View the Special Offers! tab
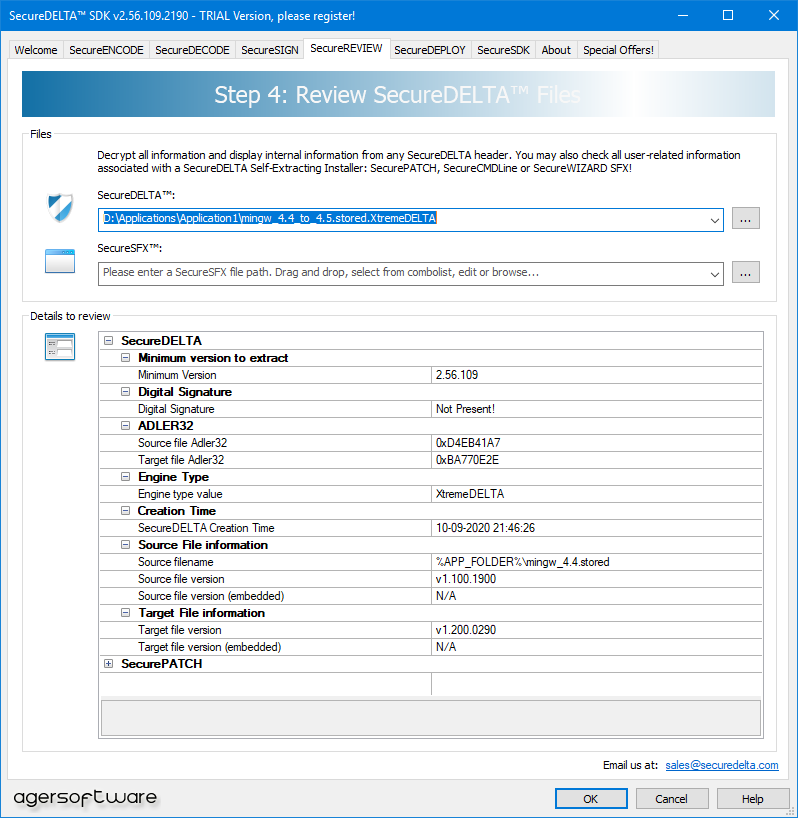 click(x=618, y=50)
